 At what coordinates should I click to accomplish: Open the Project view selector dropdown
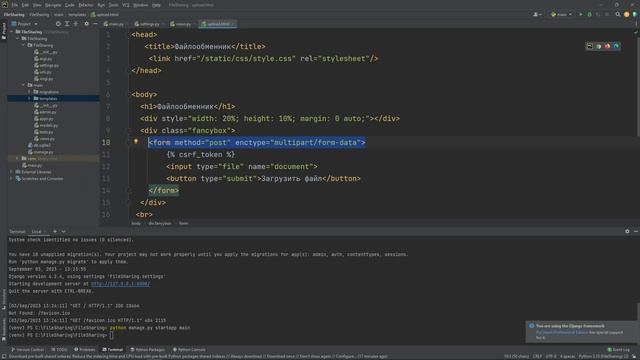tap(24, 24)
